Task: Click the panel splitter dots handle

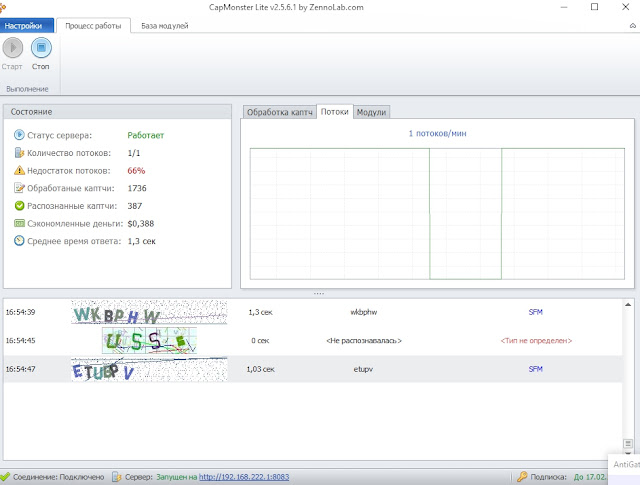Action: (319, 293)
